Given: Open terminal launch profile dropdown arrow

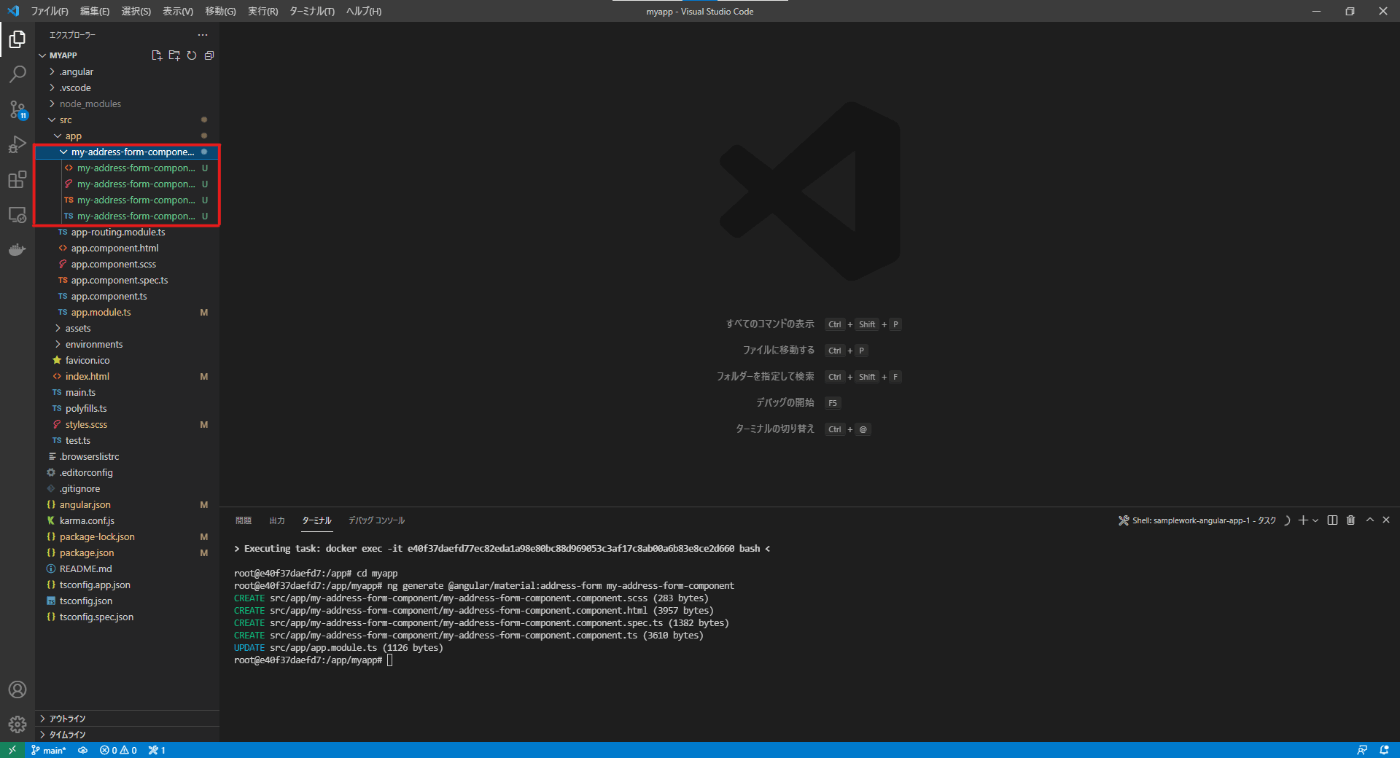Looking at the screenshot, I should [x=1315, y=520].
